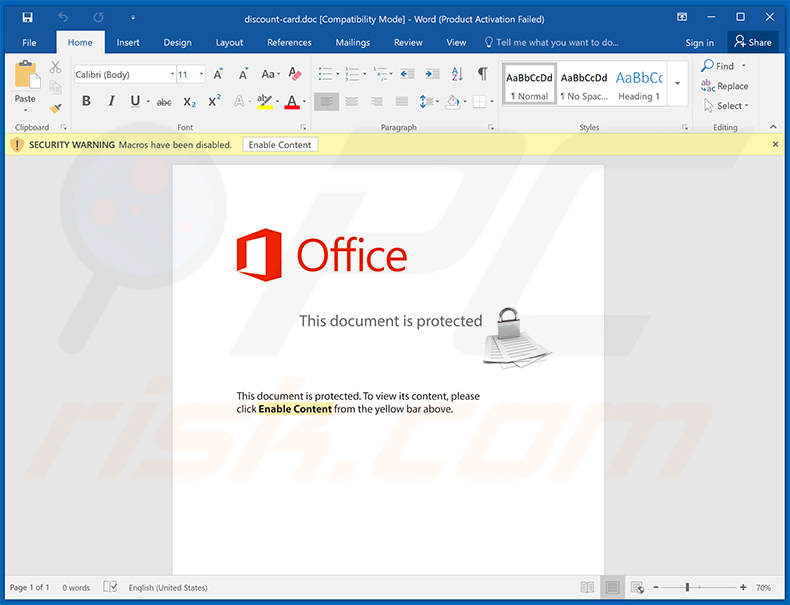Viewport: 790px width, 605px height.
Task: Toggle underline formatting
Action: [135, 101]
